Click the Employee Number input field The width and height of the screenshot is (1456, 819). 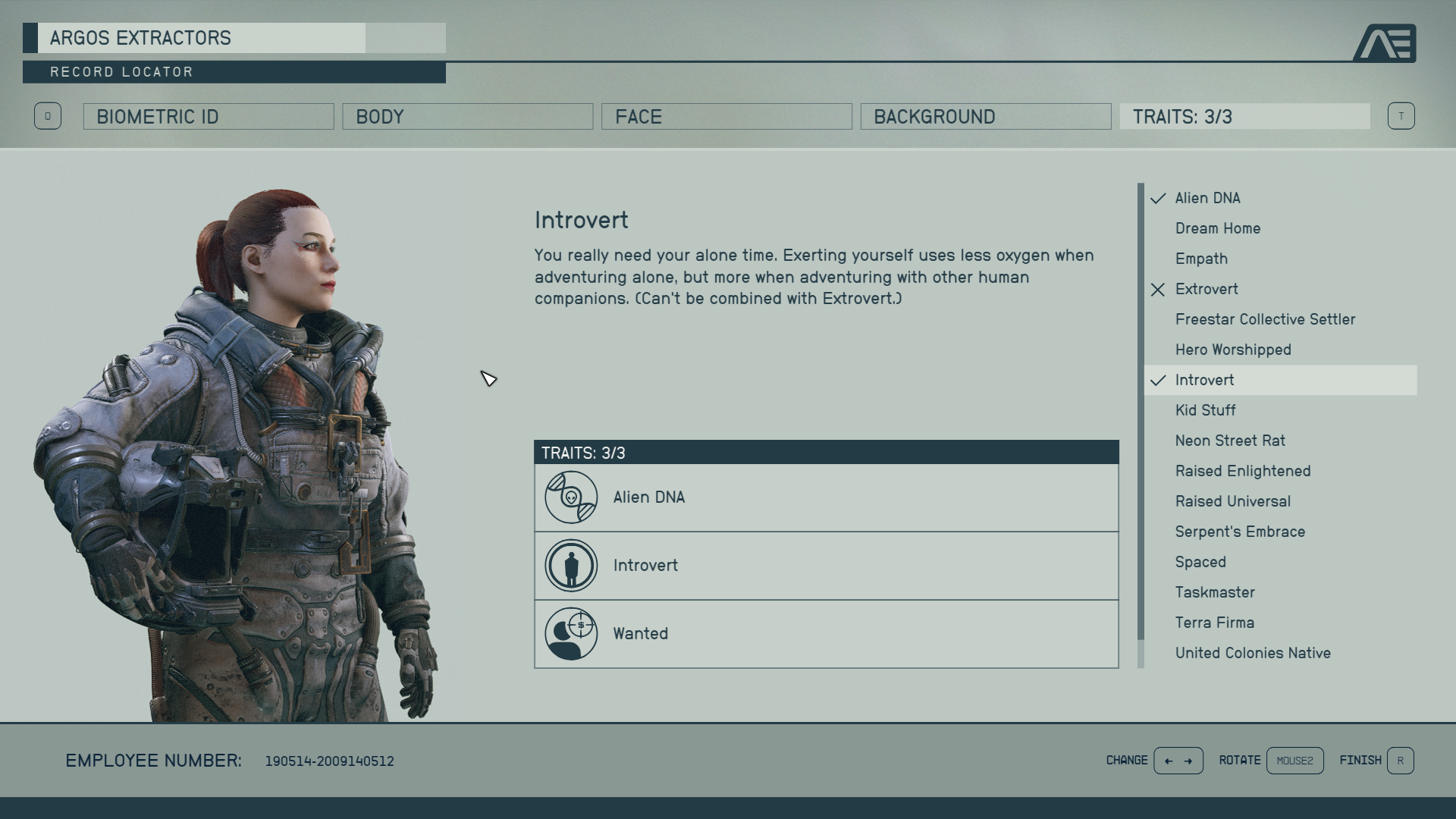coord(330,761)
